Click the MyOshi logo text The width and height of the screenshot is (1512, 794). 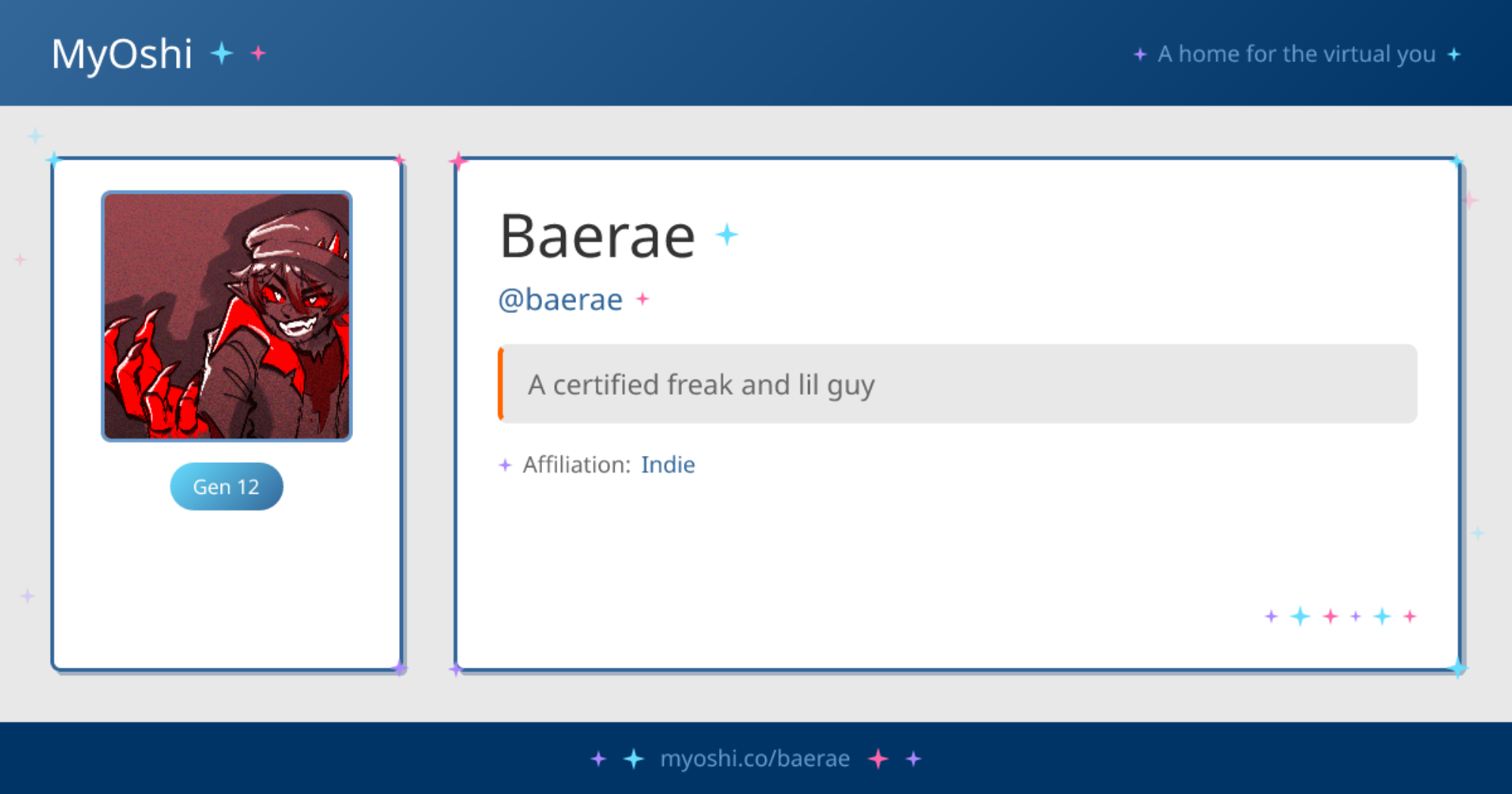click(122, 54)
